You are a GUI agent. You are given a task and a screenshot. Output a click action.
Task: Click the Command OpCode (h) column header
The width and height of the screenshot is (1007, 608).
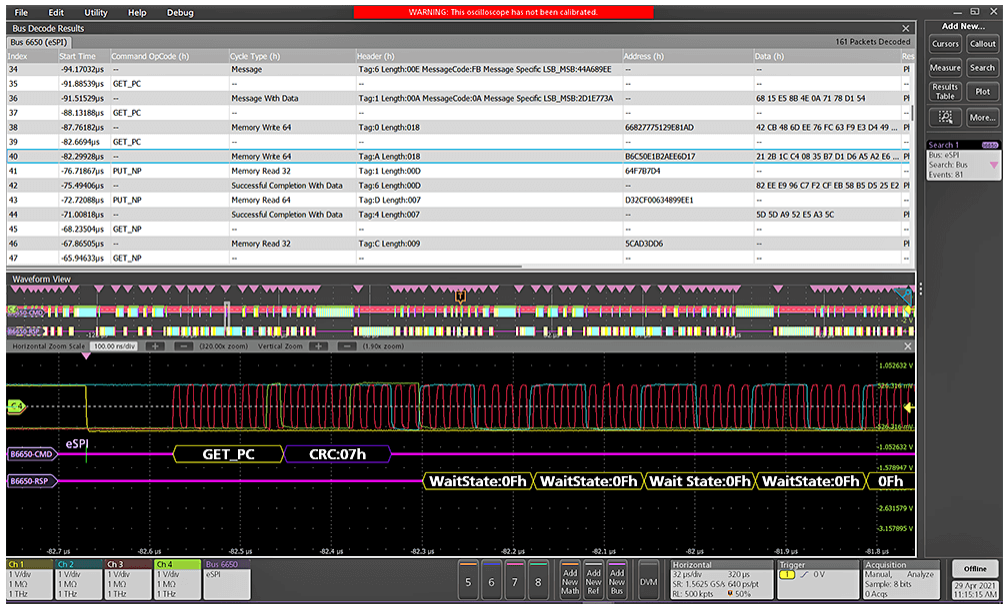click(169, 56)
